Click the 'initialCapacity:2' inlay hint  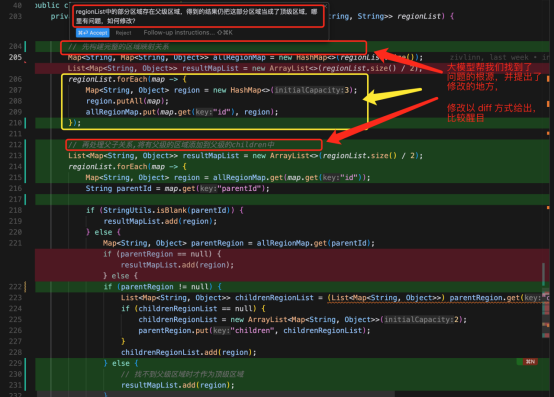coord(421,319)
